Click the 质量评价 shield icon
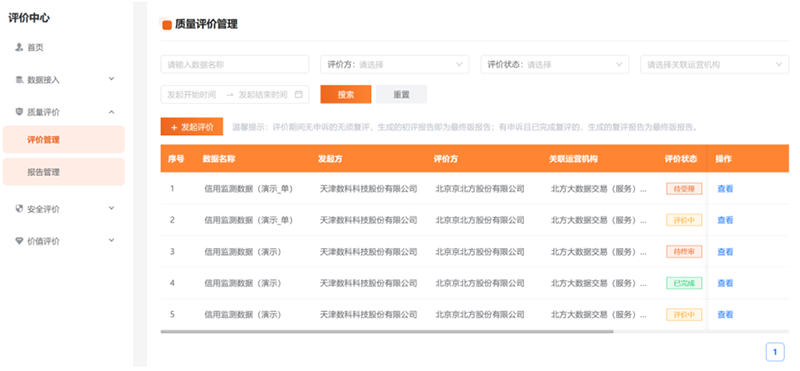 pos(19,112)
